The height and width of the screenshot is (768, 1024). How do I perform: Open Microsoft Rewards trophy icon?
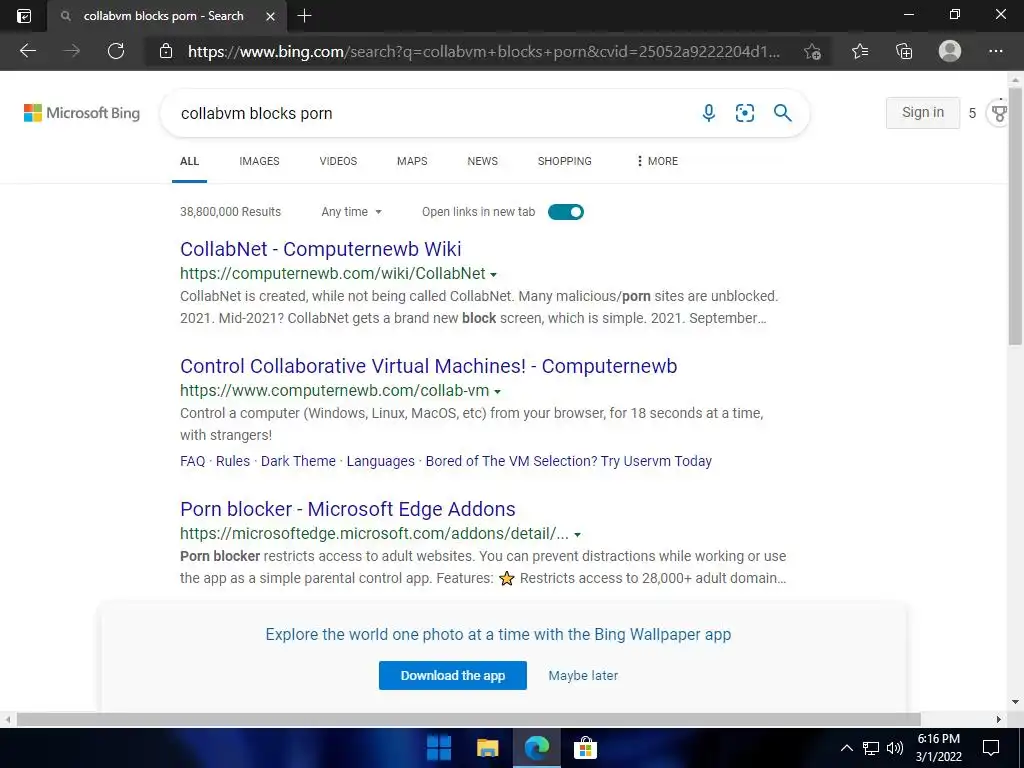tap(999, 113)
